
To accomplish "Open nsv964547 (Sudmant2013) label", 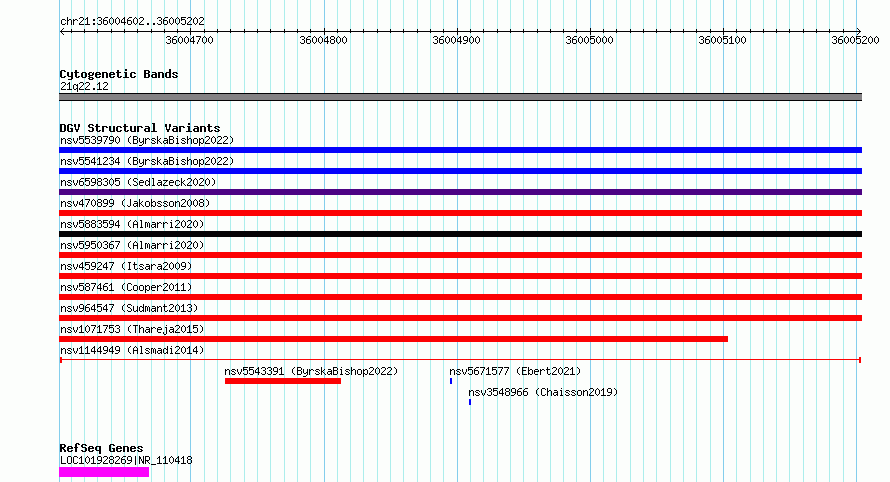I will click(129, 308).
